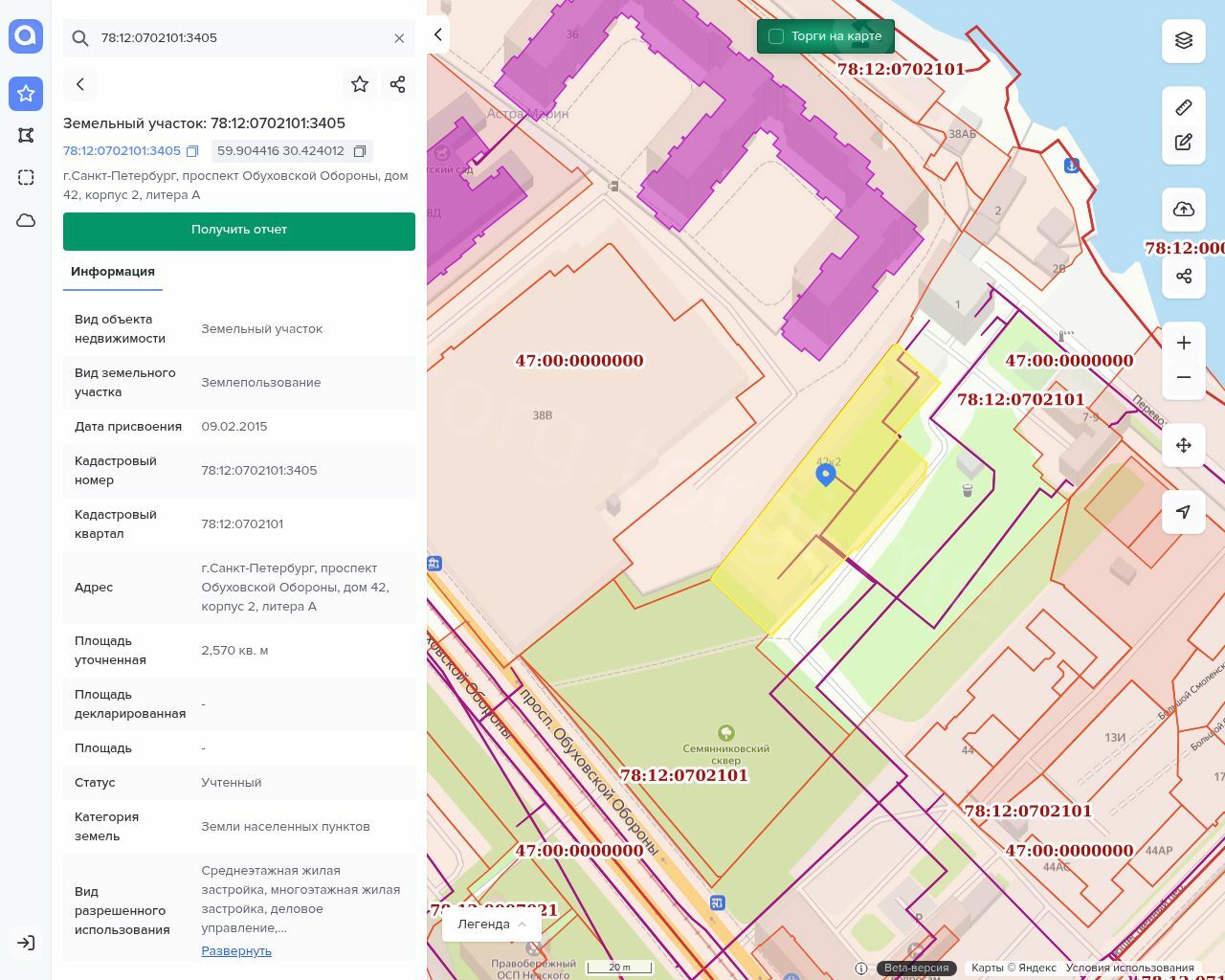Clear the search field text
The width and height of the screenshot is (1225, 980).
(399, 38)
